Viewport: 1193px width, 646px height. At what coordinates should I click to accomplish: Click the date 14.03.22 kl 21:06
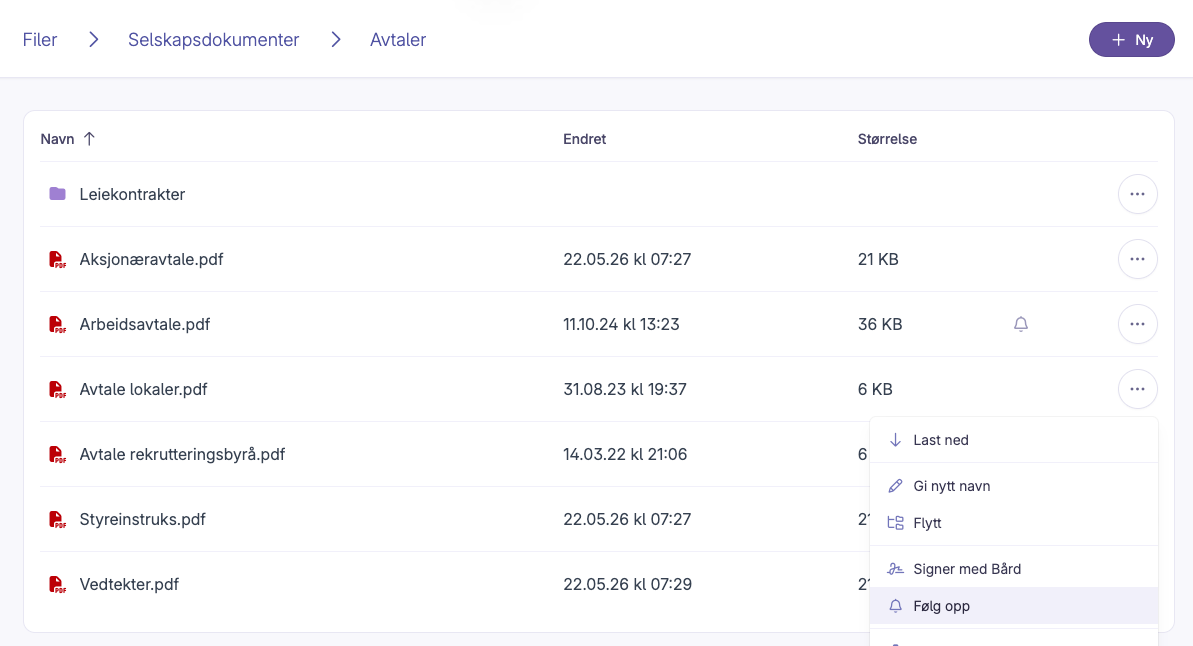pos(625,454)
